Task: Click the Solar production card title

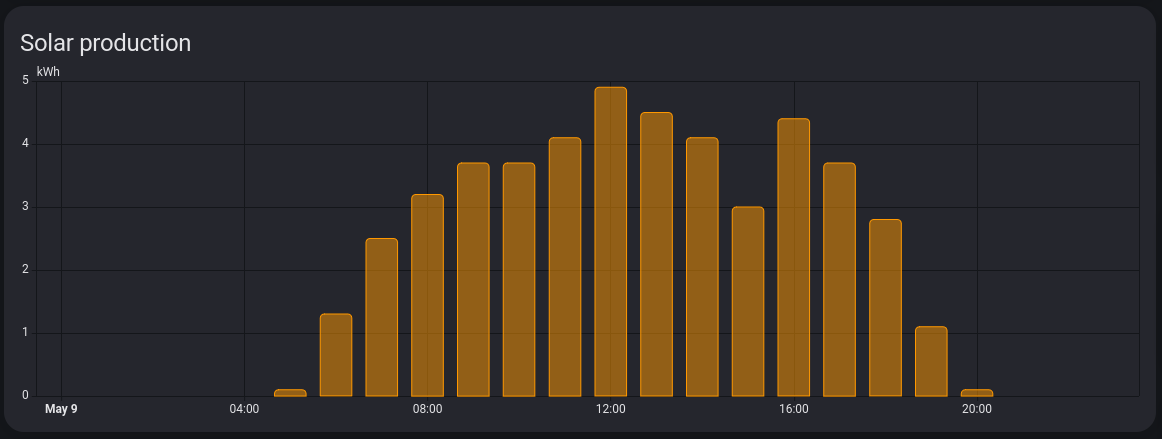Action: click(105, 43)
